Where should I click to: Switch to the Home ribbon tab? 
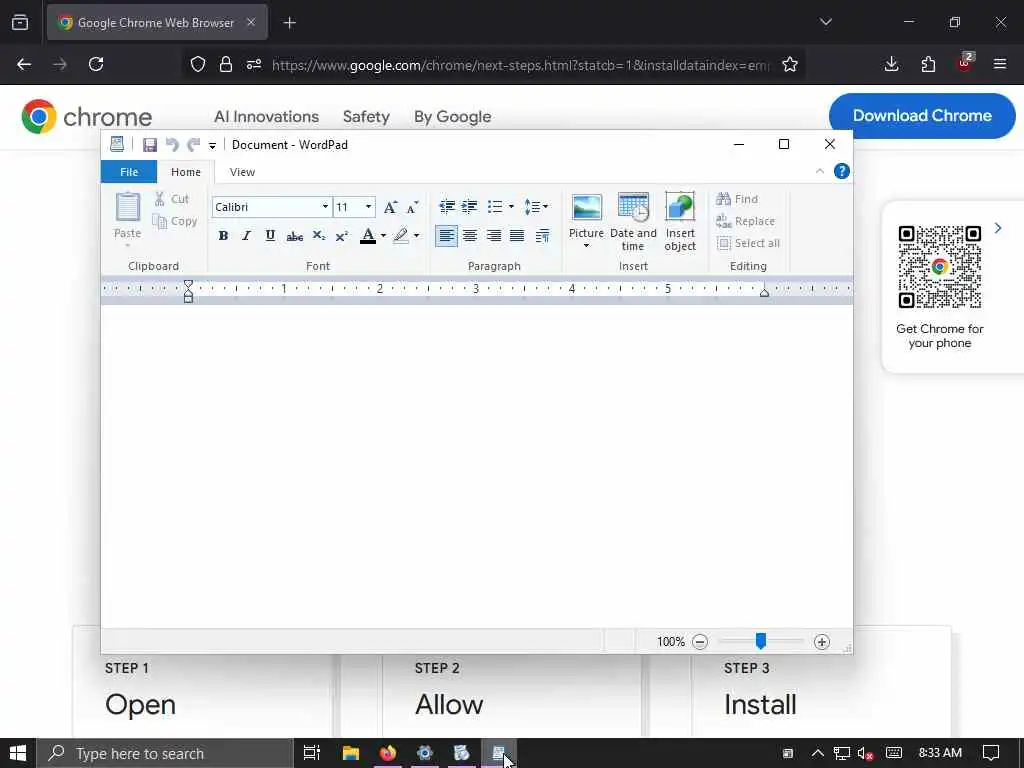(185, 172)
